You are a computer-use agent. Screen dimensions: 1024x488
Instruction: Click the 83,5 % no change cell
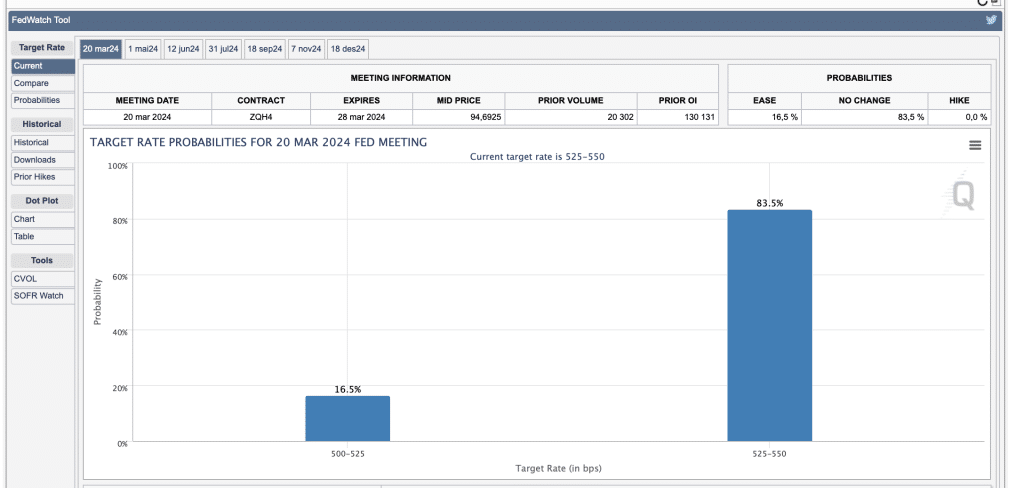865,118
